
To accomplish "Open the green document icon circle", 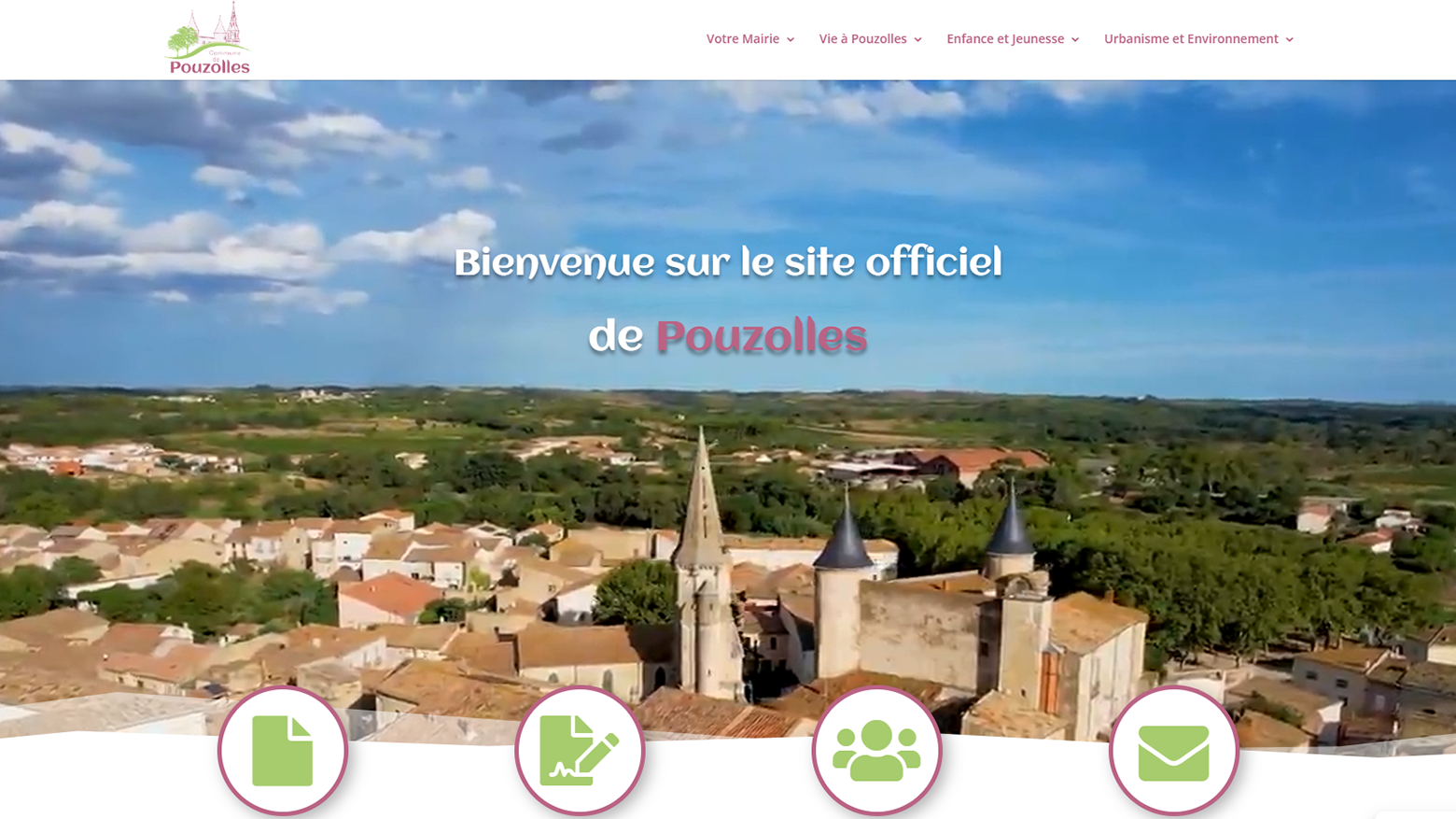I will coord(283,751).
